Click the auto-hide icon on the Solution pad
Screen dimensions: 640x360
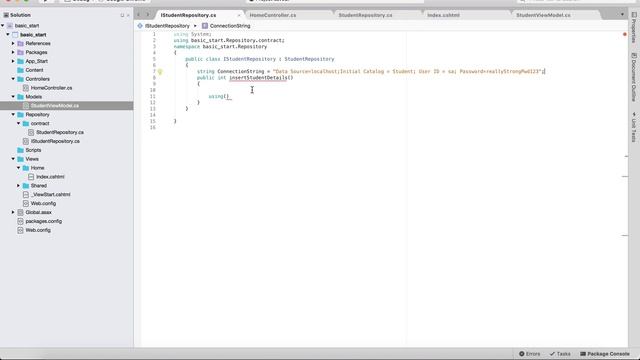point(122,15)
